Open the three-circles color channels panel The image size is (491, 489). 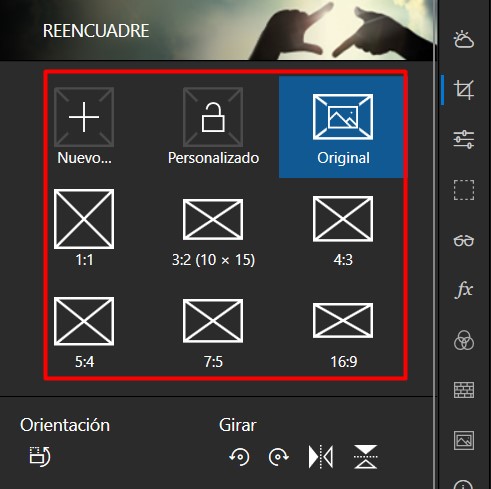click(464, 340)
